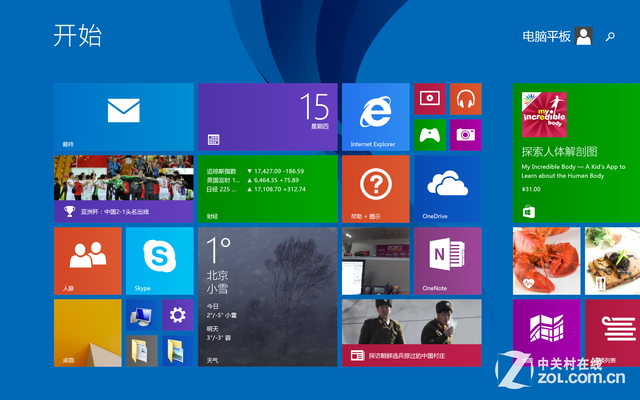Open the Sports news tile with trophy
Image resolution: width=640 pixels, height=400 pixels.
pyautogui.click(x=123, y=189)
